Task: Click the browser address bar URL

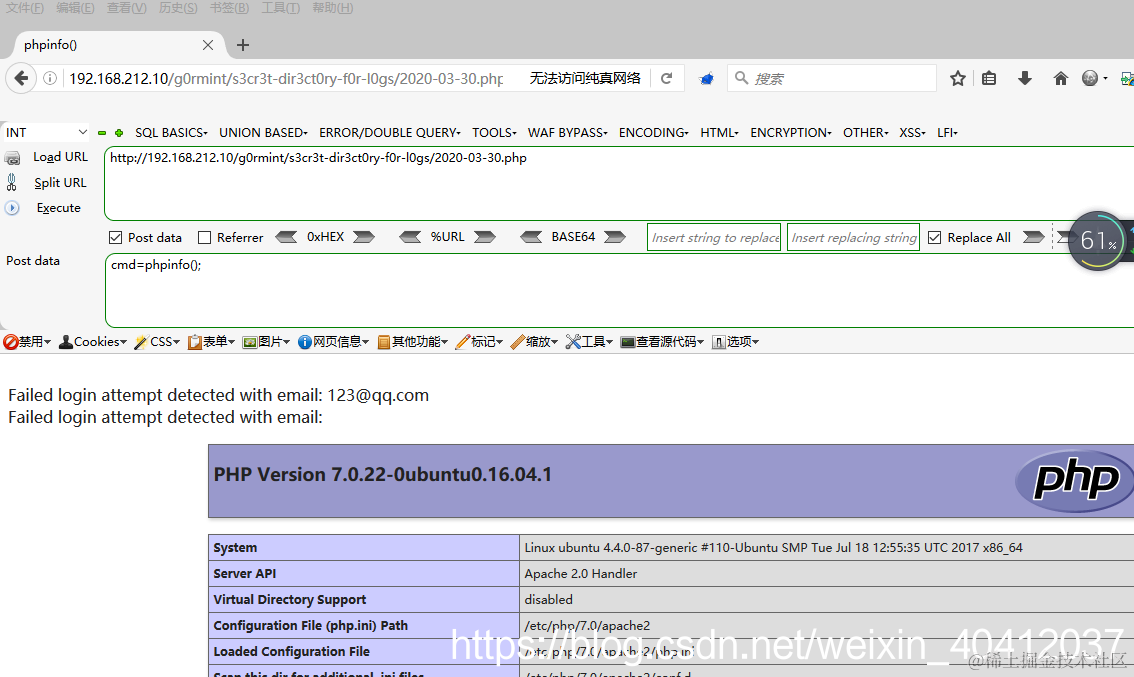Action: coord(286,78)
